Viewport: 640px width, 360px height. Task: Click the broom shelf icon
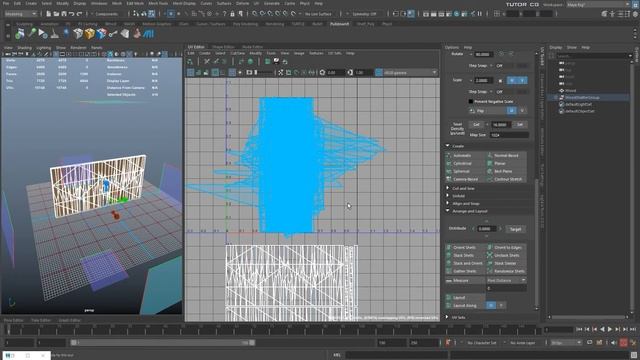click(55, 34)
